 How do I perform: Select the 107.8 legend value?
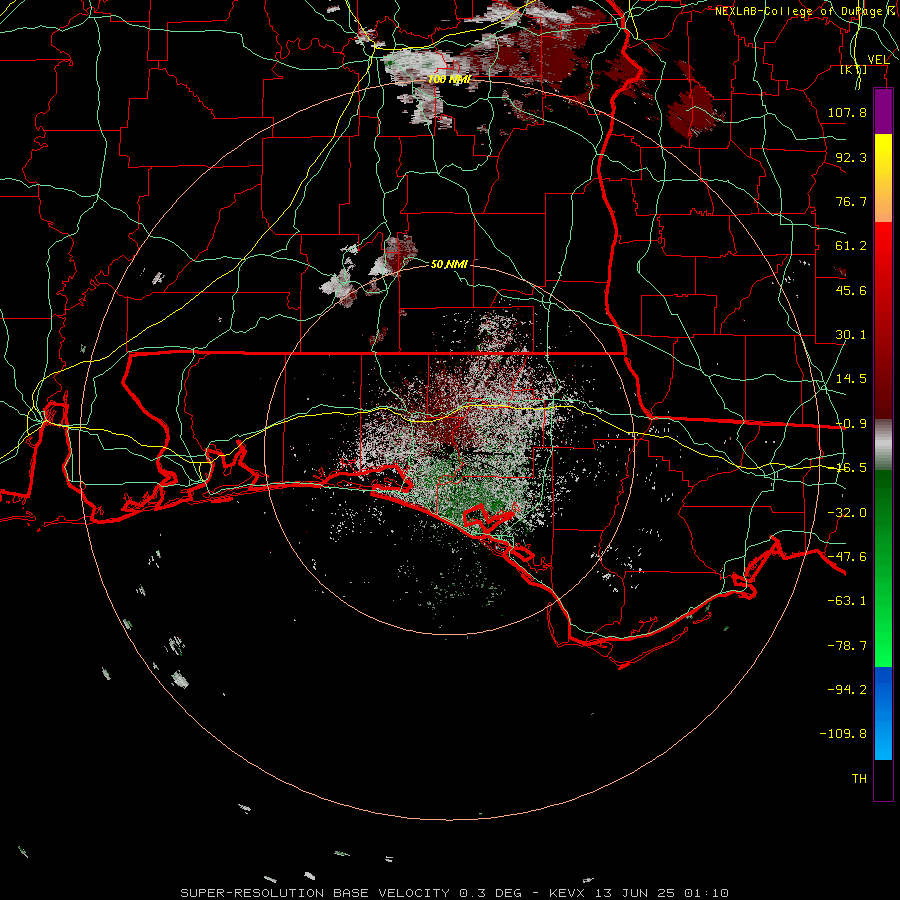[x=847, y=112]
